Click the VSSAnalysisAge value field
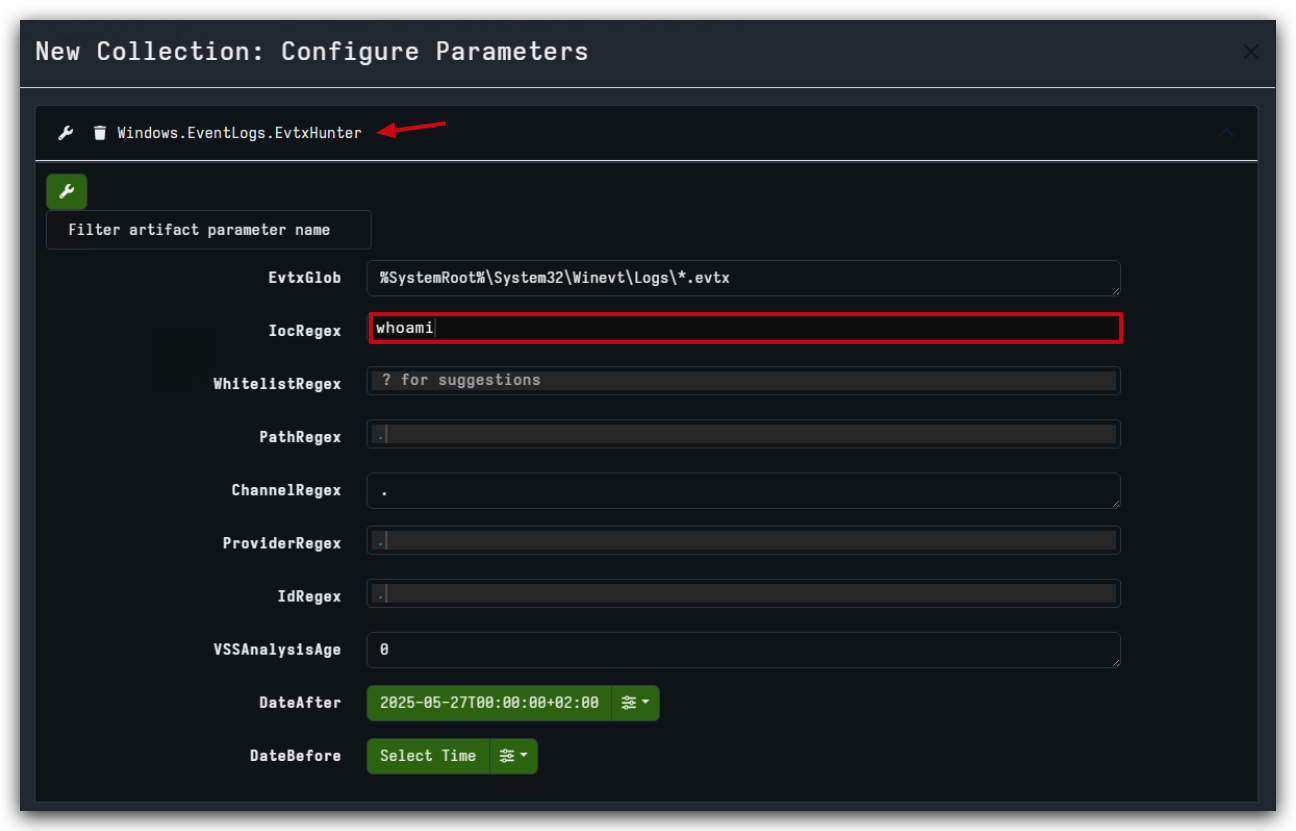 tap(744, 650)
